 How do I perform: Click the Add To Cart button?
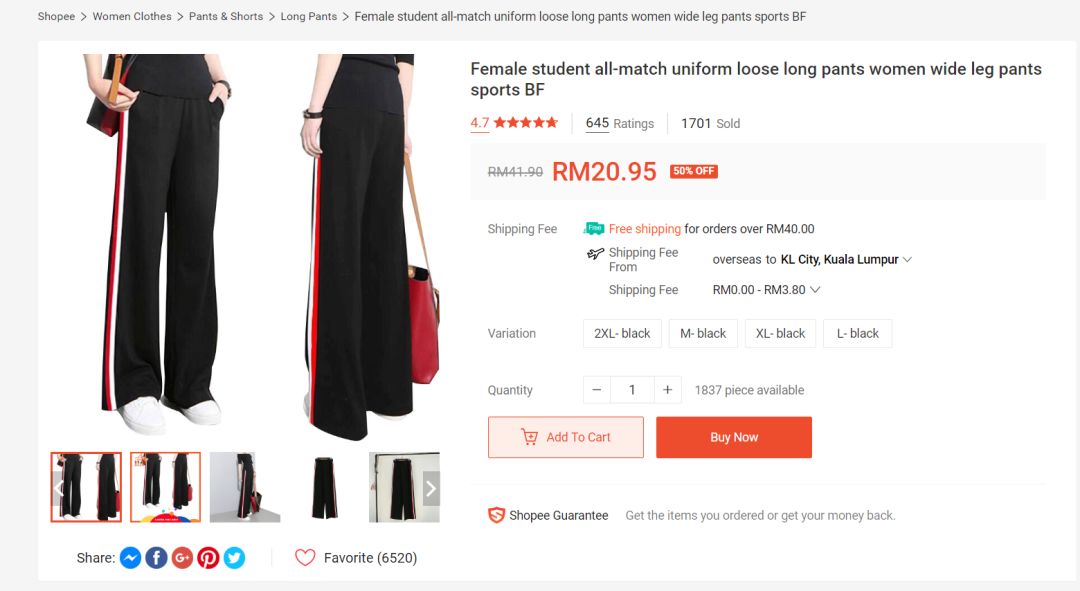tap(566, 437)
